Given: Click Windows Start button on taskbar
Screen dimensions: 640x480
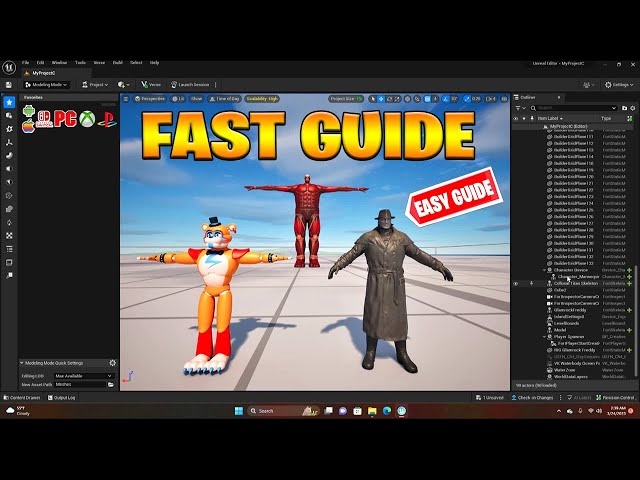Looking at the screenshot, I should [x=239, y=411].
